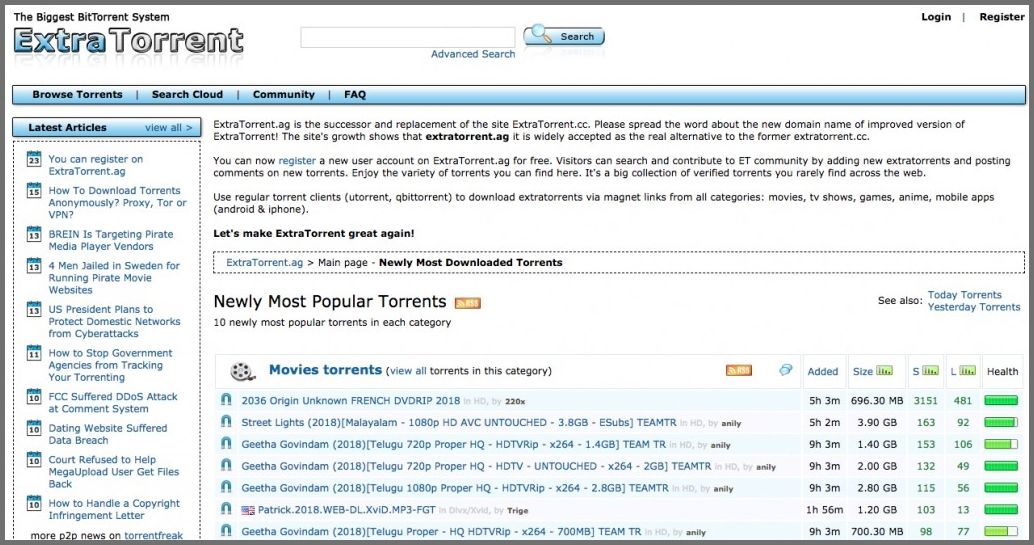Click health bar on Geetha Govindam 1.4GB row
Viewport: 1034px width, 545px height.
pyautogui.click(x=1001, y=444)
